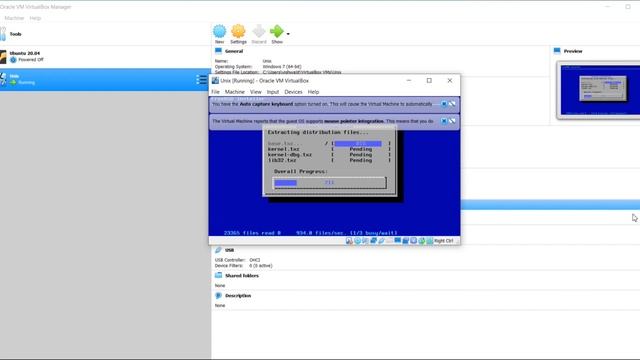This screenshot has height=360, width=640.
Task: Click shared folders status icon
Action: (x=389, y=241)
